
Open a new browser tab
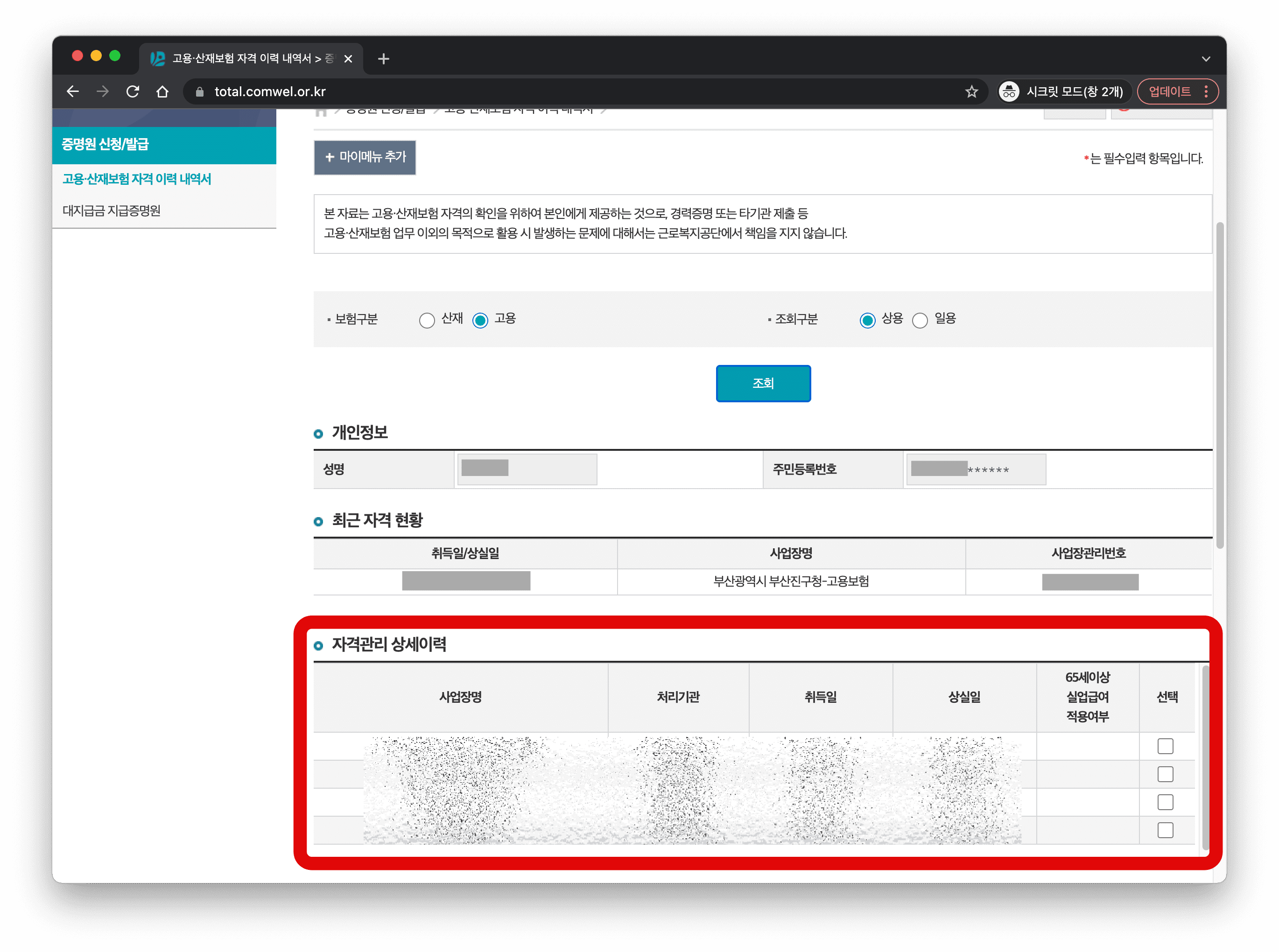click(x=383, y=59)
